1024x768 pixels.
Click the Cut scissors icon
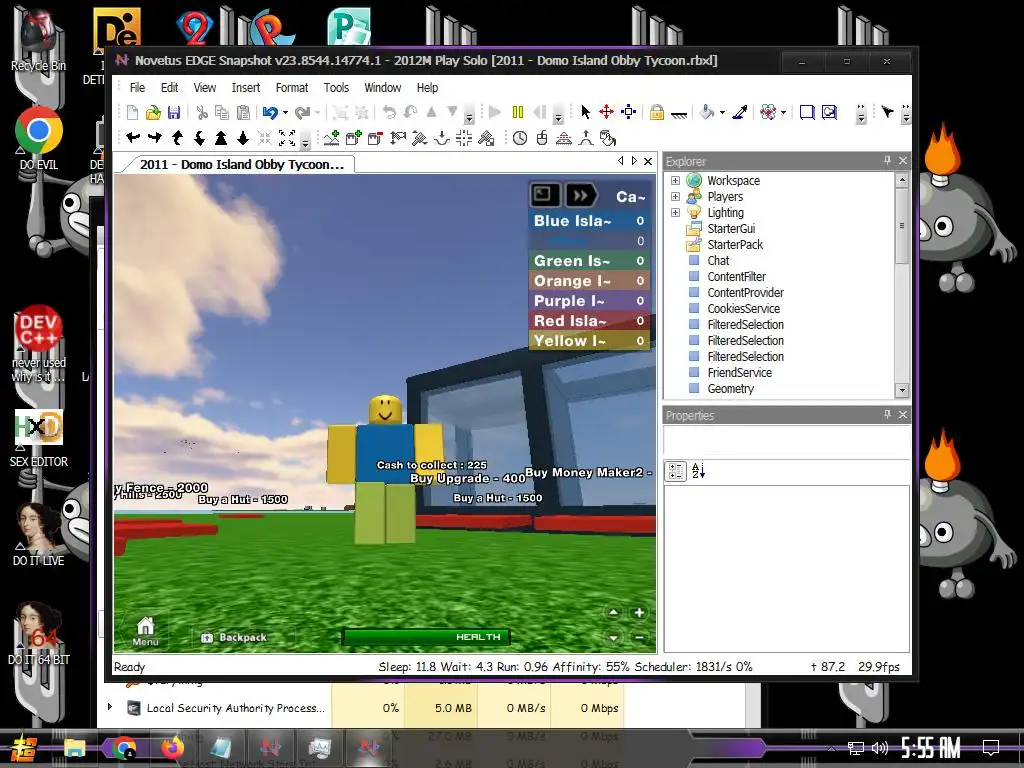click(202, 112)
